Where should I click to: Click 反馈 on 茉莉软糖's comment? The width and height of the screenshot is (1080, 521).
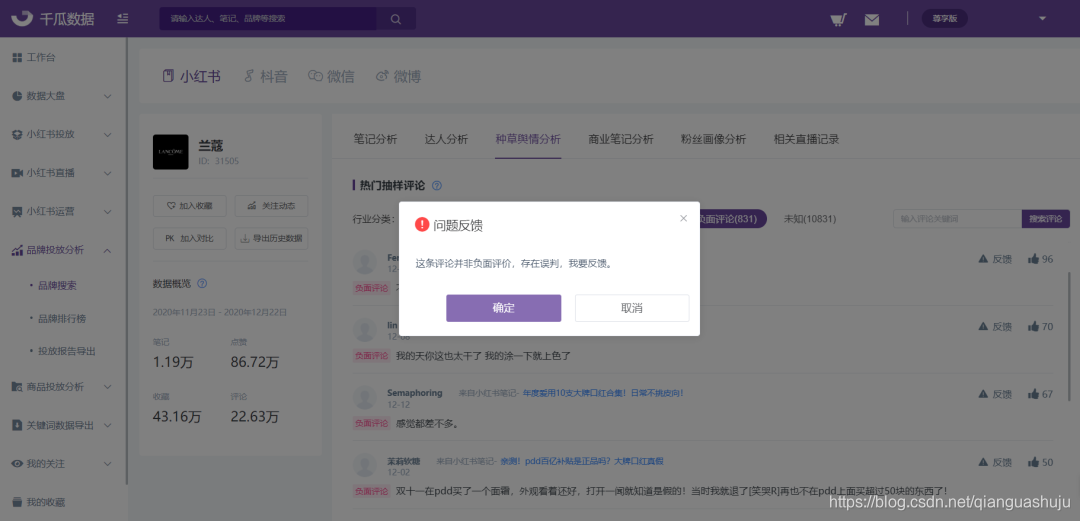pyautogui.click(x=995, y=462)
